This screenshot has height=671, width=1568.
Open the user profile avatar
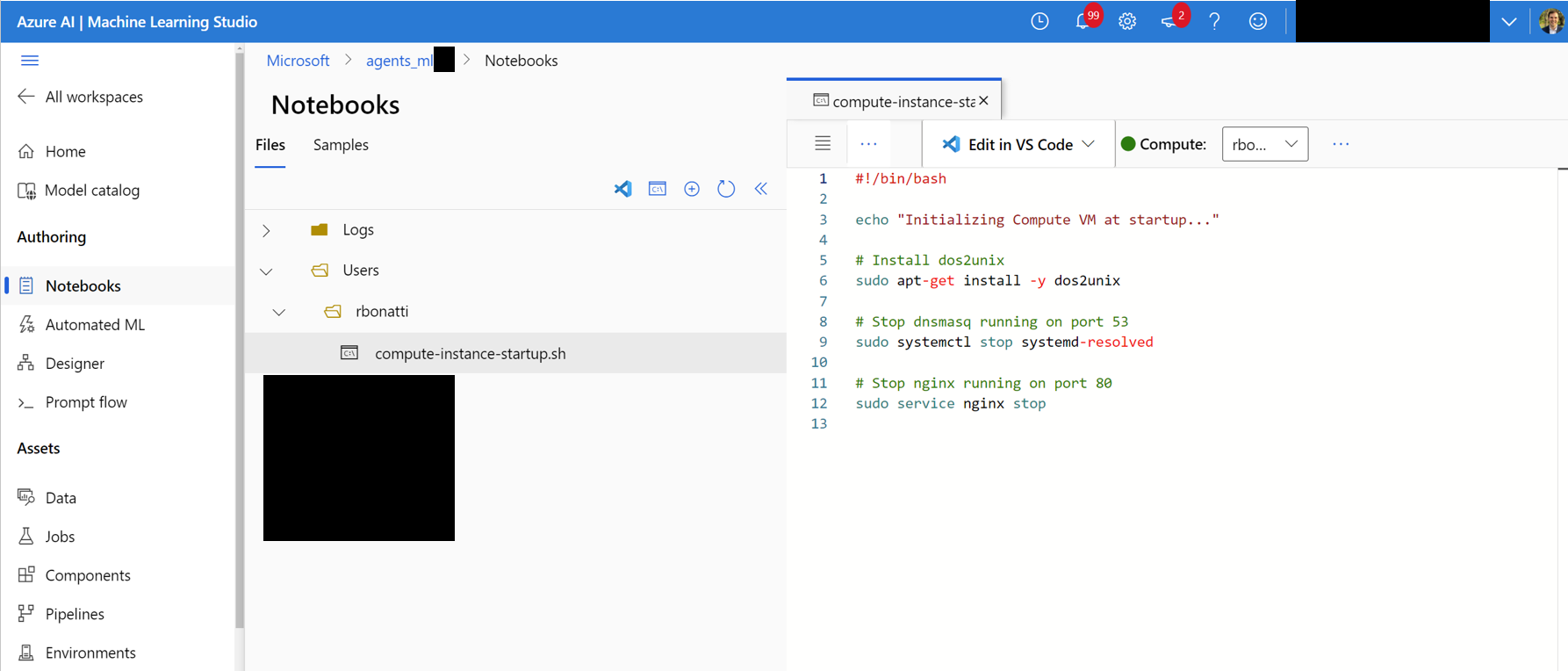(1550, 22)
